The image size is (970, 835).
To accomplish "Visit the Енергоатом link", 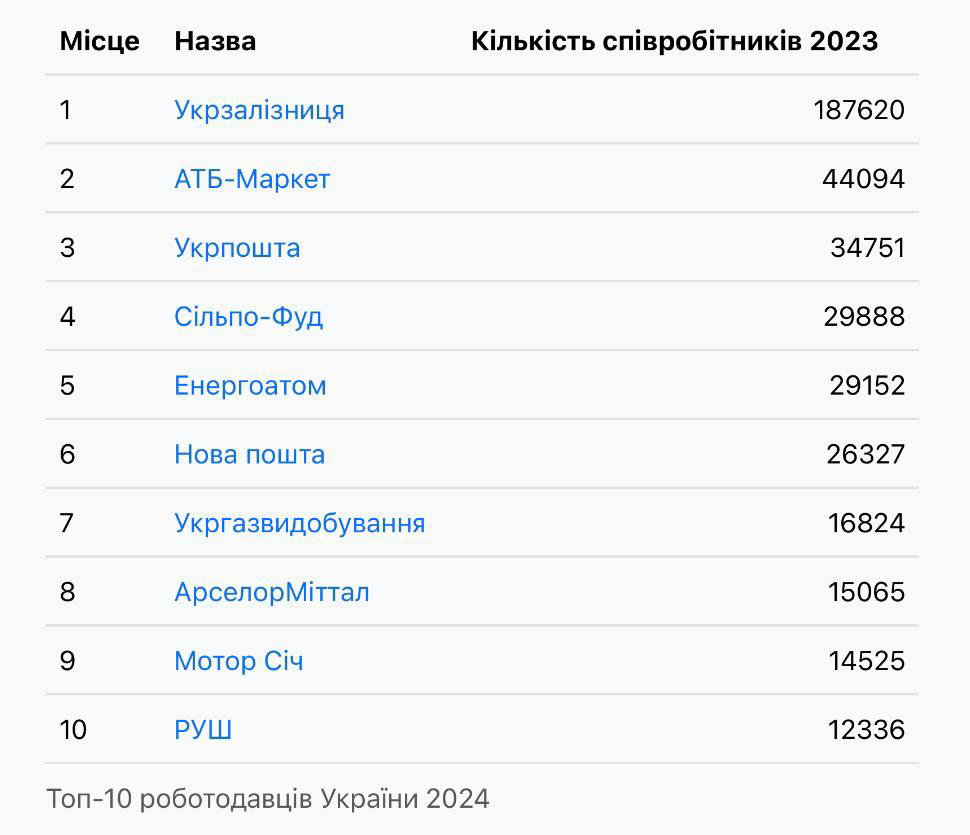I will coord(250,386).
